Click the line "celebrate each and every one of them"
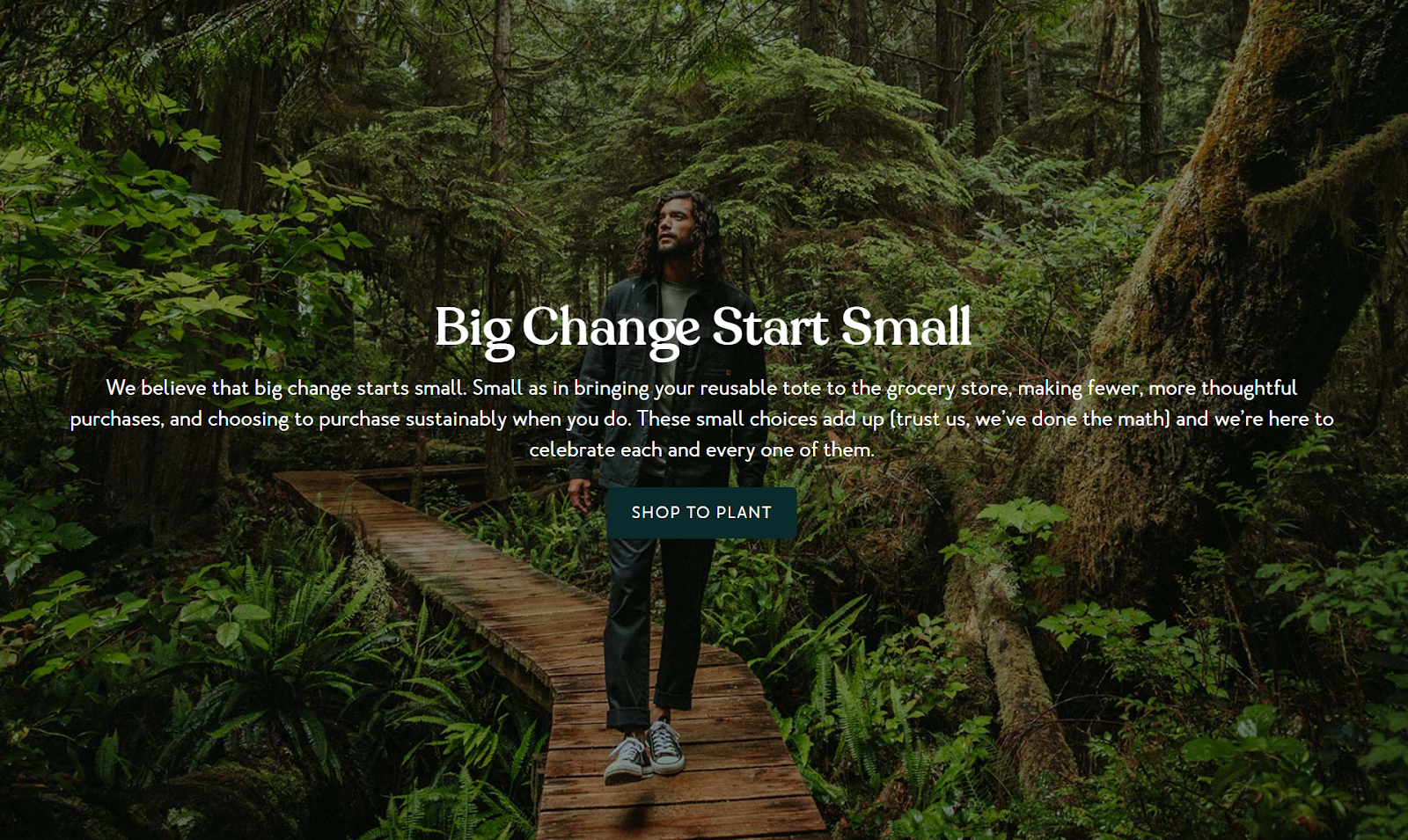Screen dimensions: 1408x840 pyautogui.click(x=701, y=449)
